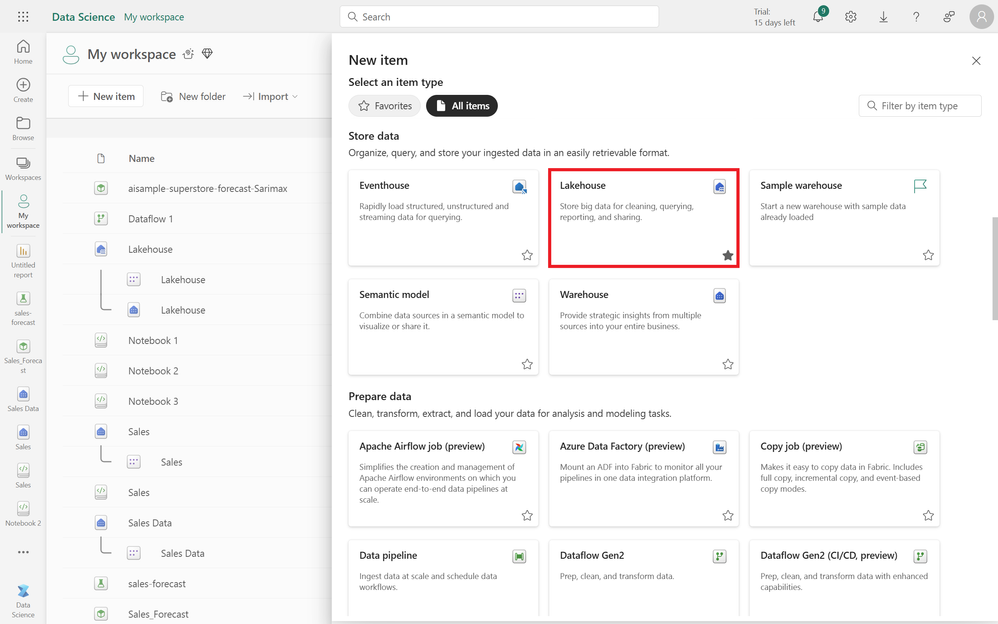Select the Sample warehouse card
The image size is (998, 624).
[x=844, y=218]
